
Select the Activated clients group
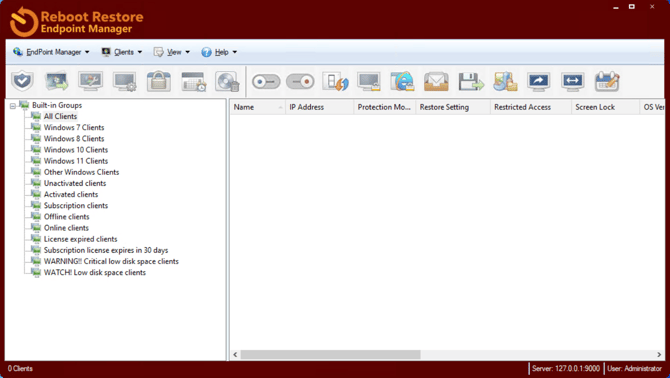coord(71,194)
